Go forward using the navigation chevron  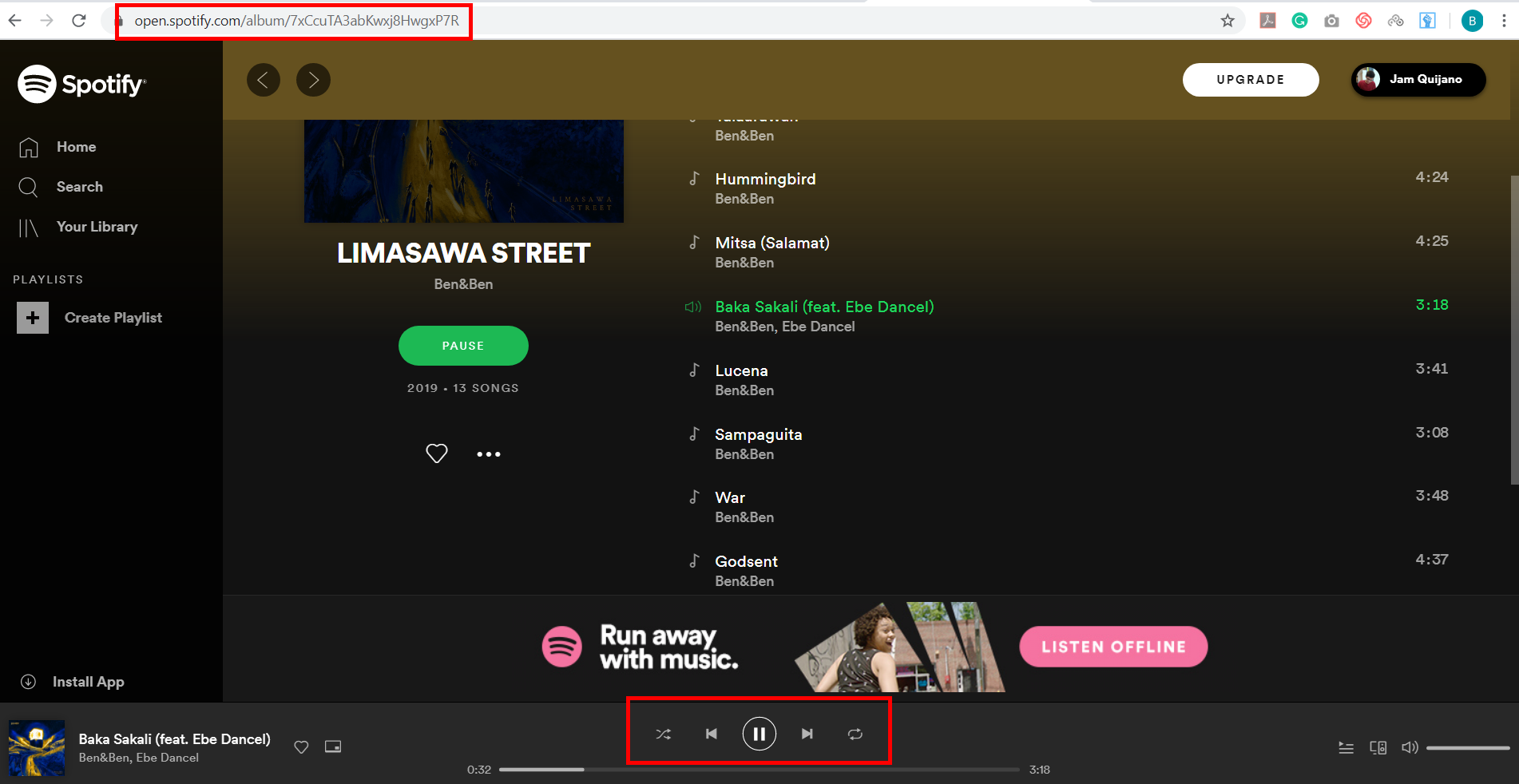click(x=313, y=80)
